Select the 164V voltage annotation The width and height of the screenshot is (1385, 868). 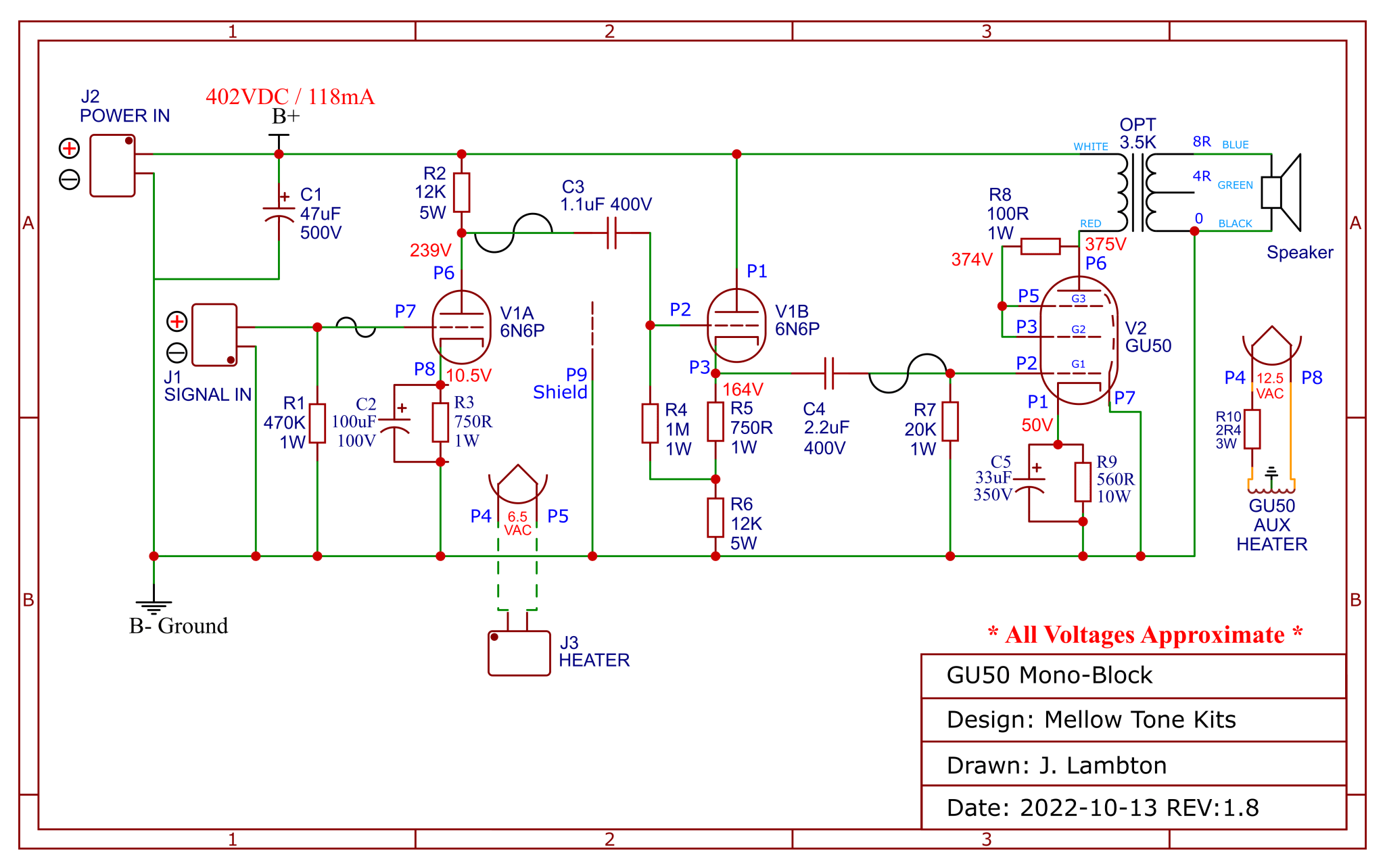pos(743,389)
